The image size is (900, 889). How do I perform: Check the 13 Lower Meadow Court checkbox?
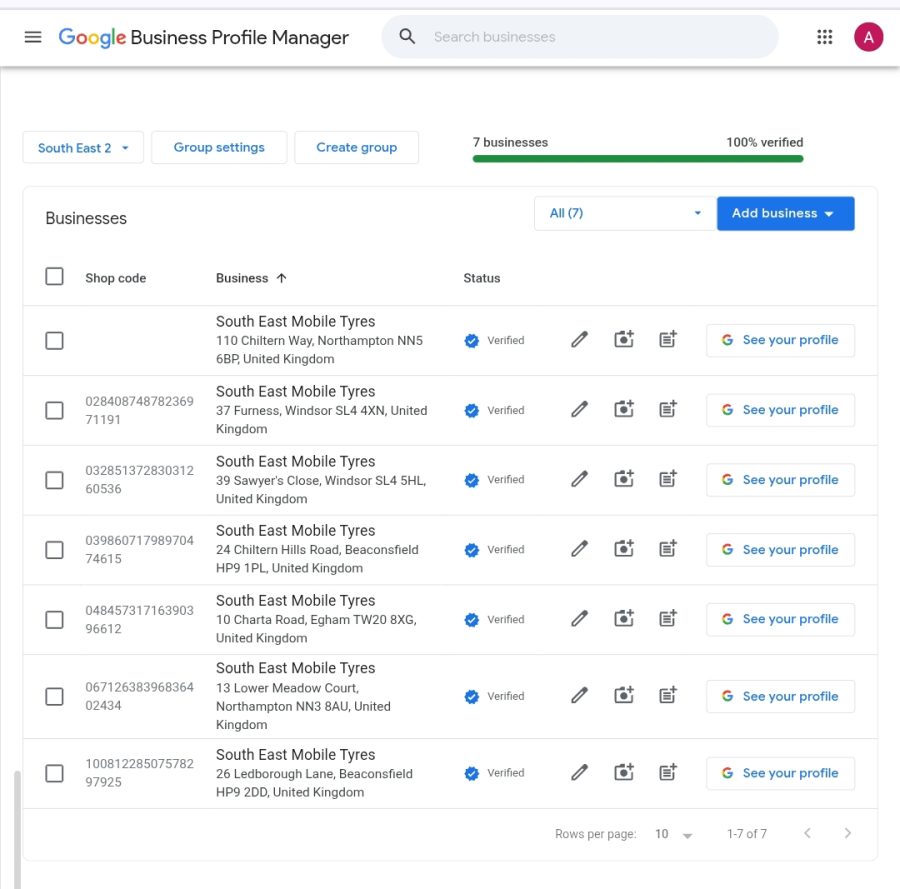pyautogui.click(x=54, y=697)
